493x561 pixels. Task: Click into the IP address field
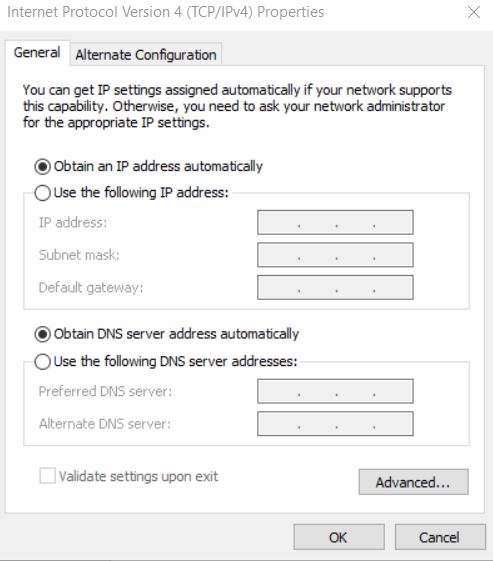tap(335, 223)
